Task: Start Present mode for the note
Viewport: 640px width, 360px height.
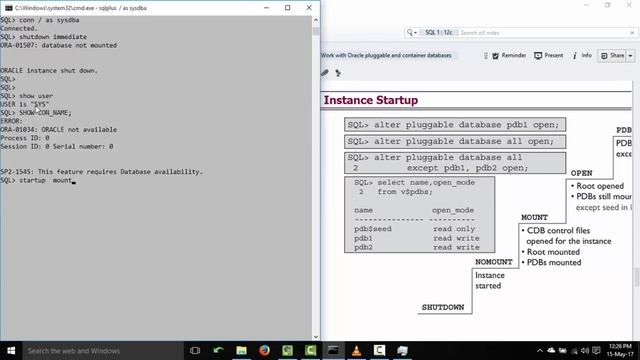Action: pos(548,56)
